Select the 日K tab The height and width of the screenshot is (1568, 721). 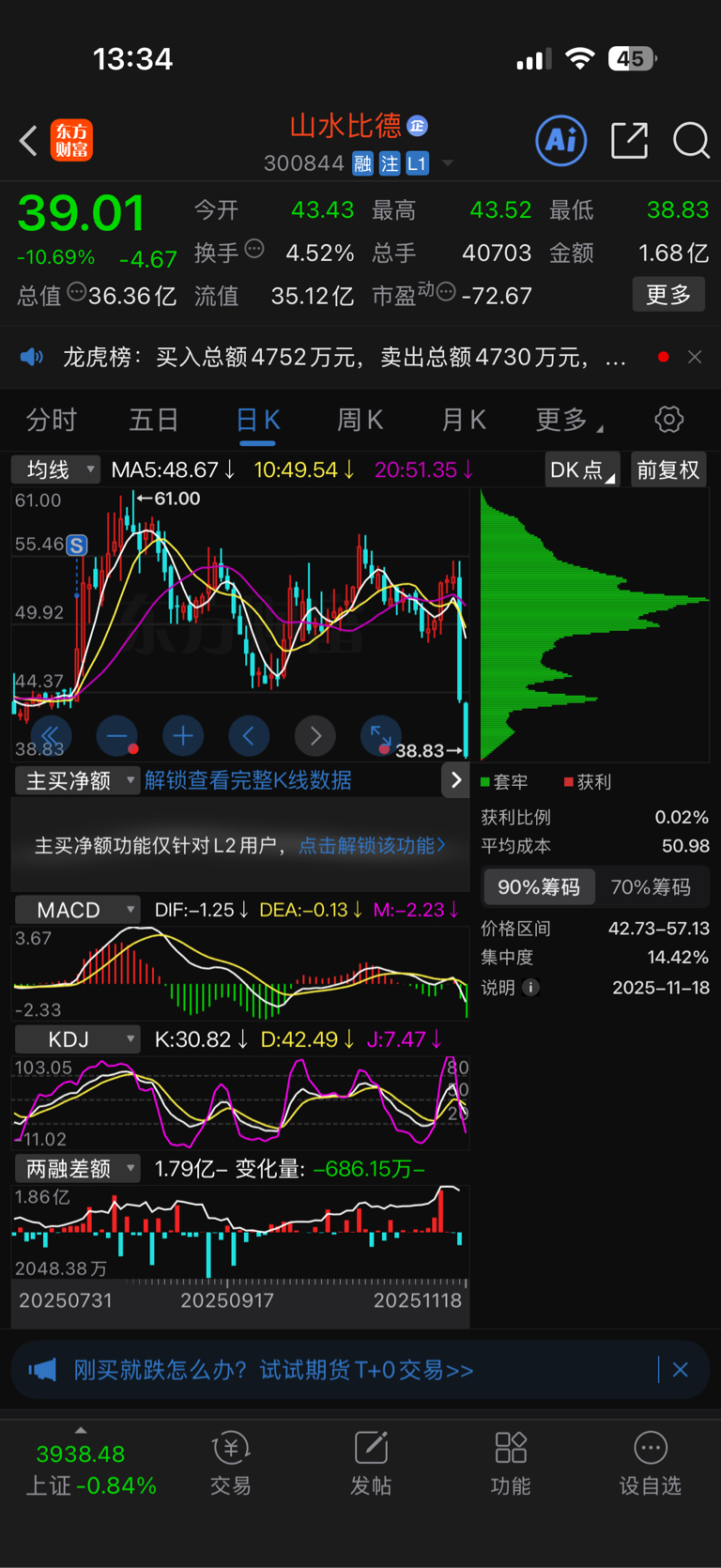[x=257, y=420]
